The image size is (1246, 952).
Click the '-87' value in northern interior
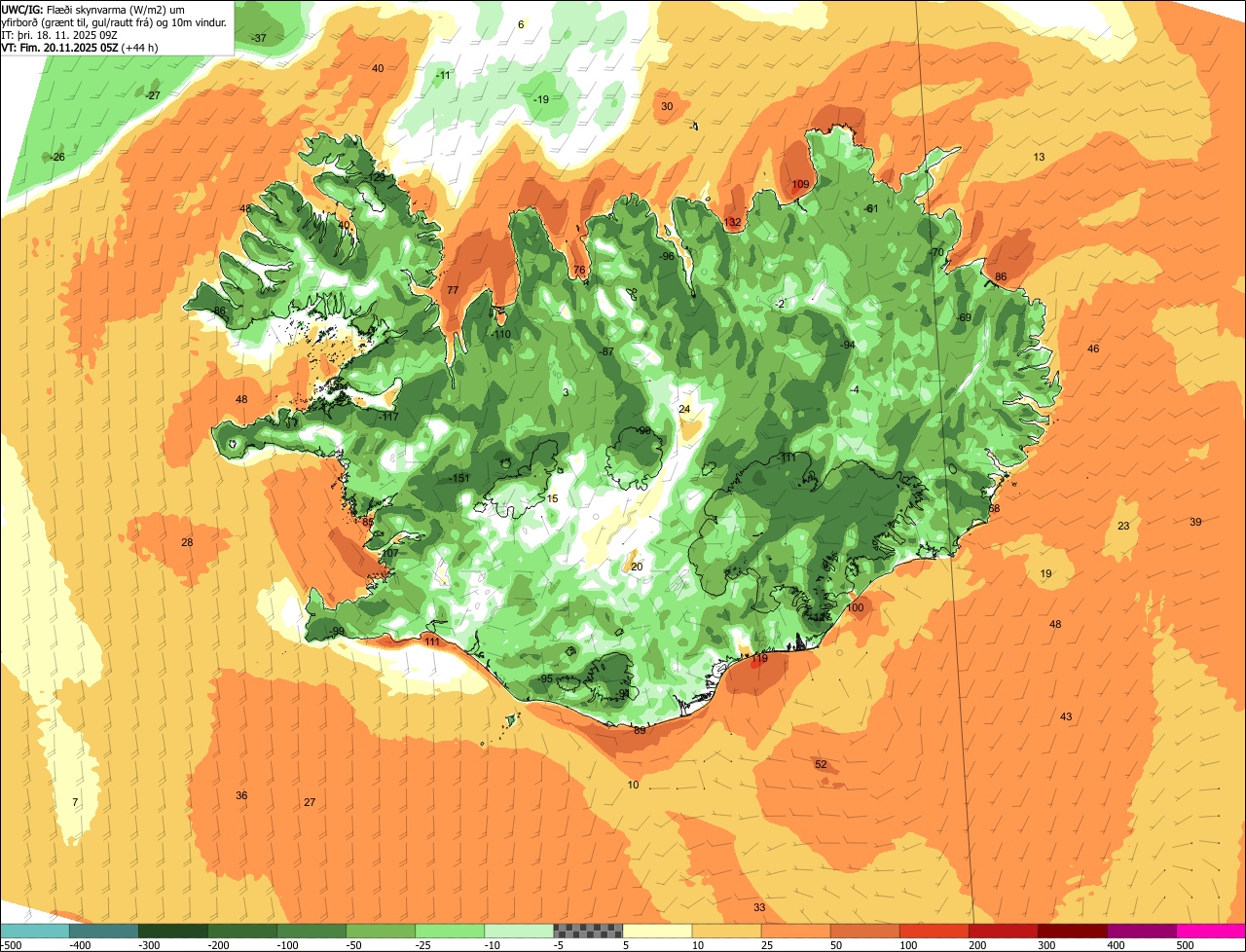[x=606, y=352]
